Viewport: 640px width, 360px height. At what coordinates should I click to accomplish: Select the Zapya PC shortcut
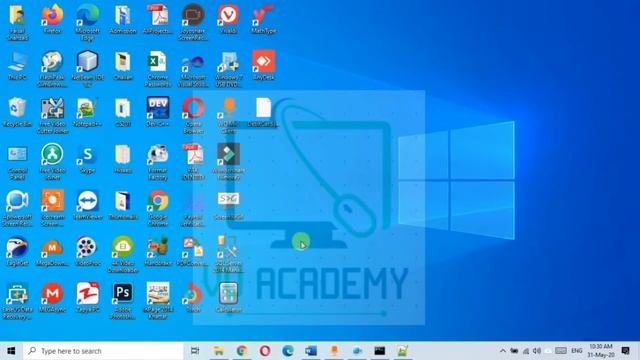pyautogui.click(x=87, y=298)
